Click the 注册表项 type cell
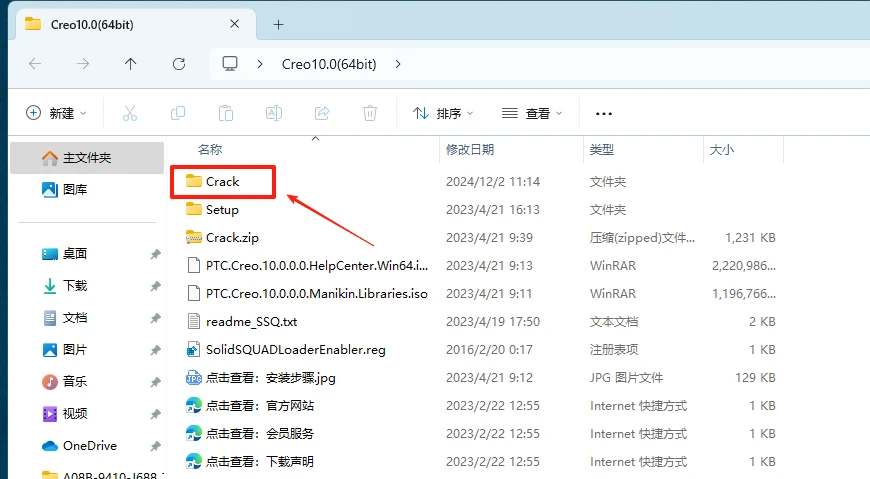The width and height of the screenshot is (870, 479). [x=614, y=349]
